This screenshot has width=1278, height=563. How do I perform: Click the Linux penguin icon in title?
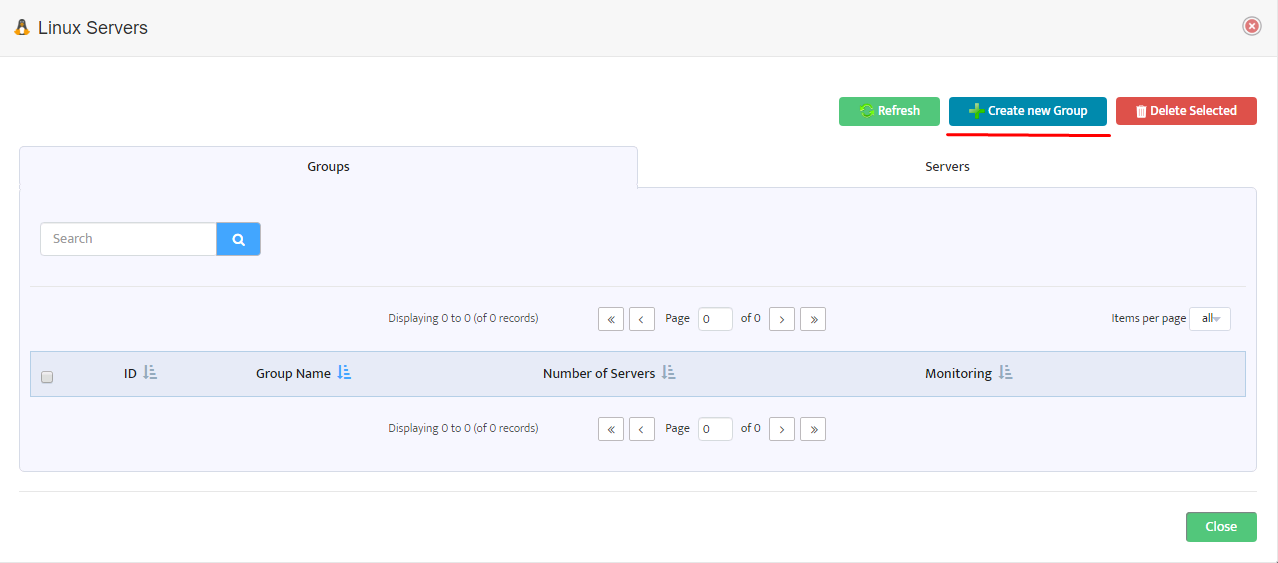pos(22,28)
